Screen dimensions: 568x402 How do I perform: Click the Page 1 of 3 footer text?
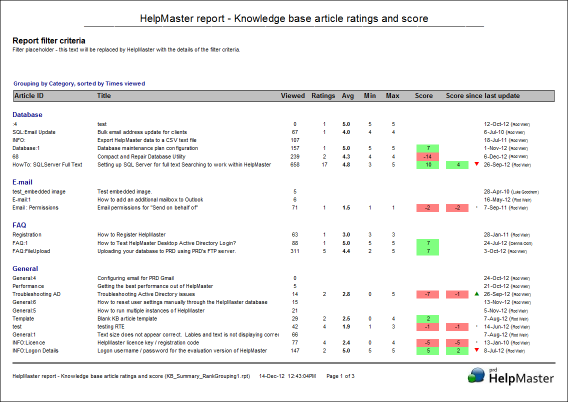pos(340,376)
